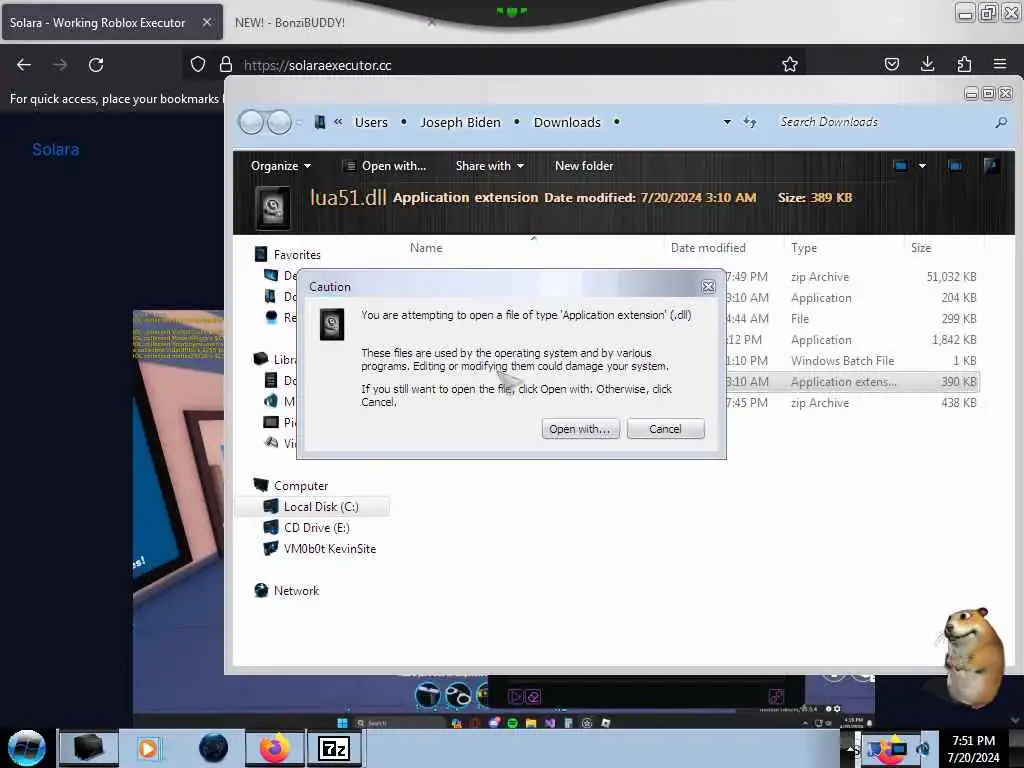Open the Windows Start orb
The height and width of the screenshot is (768, 1024).
(27, 748)
